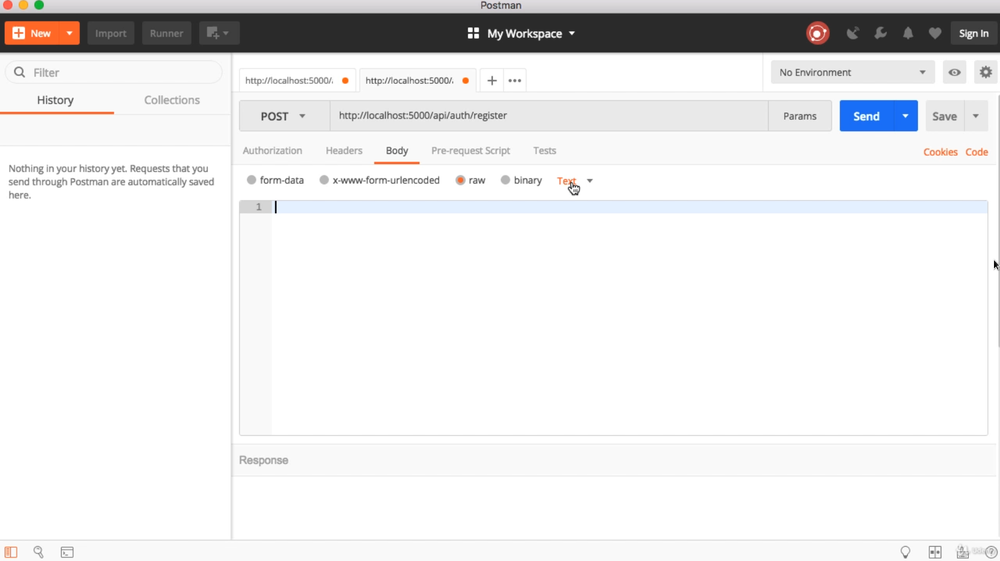The width and height of the screenshot is (1000, 561).
Task: Click the search magnifier in Filter
Action: coord(20,73)
